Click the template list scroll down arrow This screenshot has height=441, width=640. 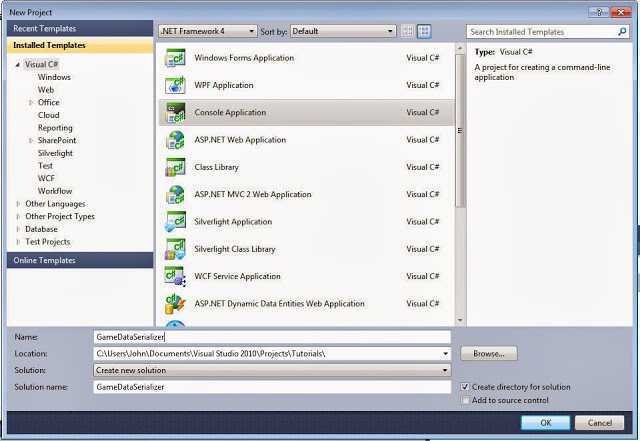pos(460,321)
